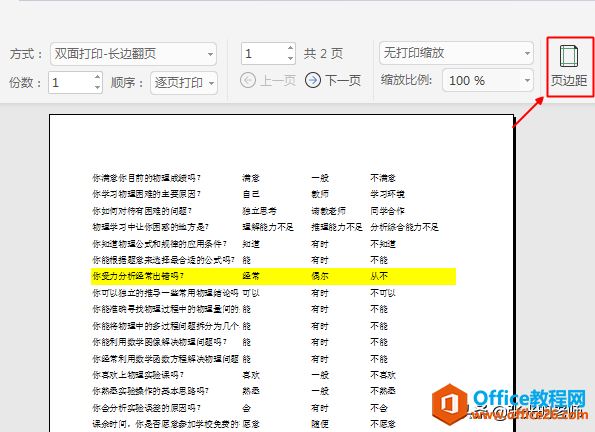Click cell 分析综合能力不足 in the preview

click(x=405, y=227)
